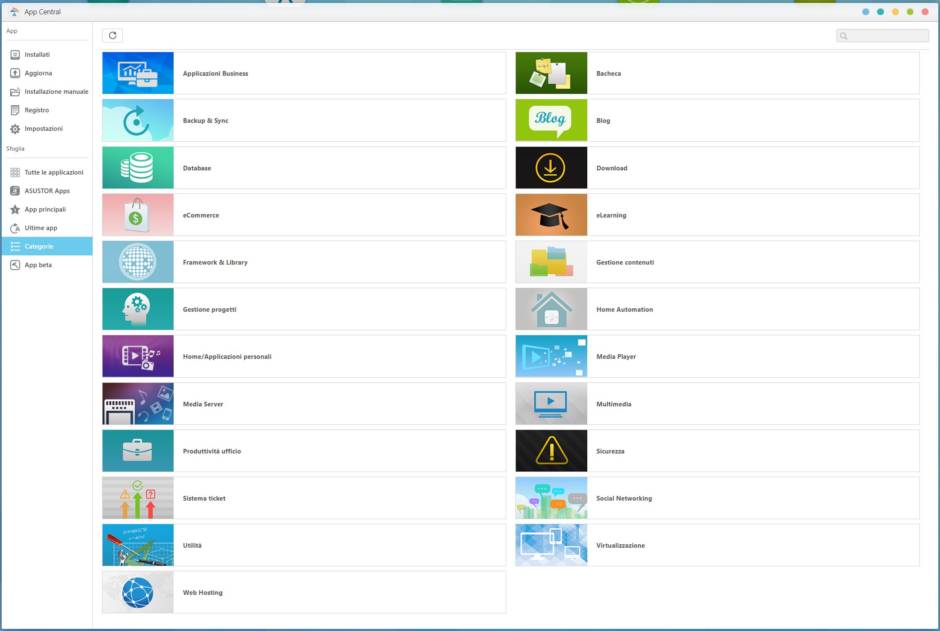The image size is (940, 631).
Task: Open Impostazioni settings in sidebar
Action: point(43,129)
